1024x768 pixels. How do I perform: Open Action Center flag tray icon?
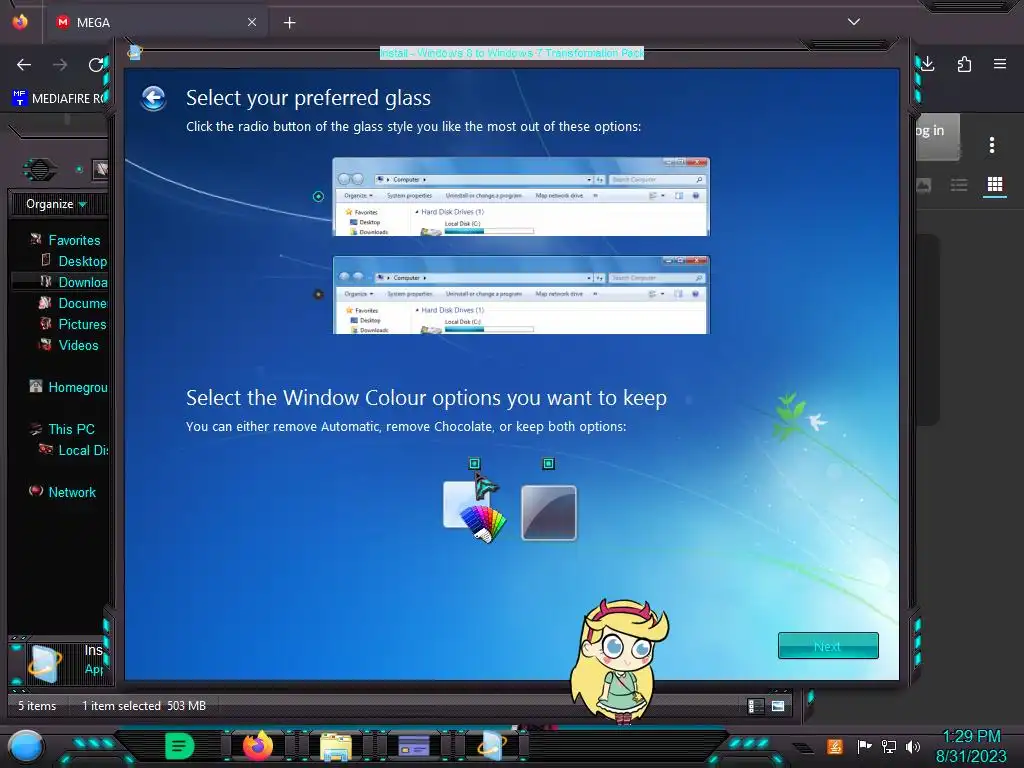[864, 746]
